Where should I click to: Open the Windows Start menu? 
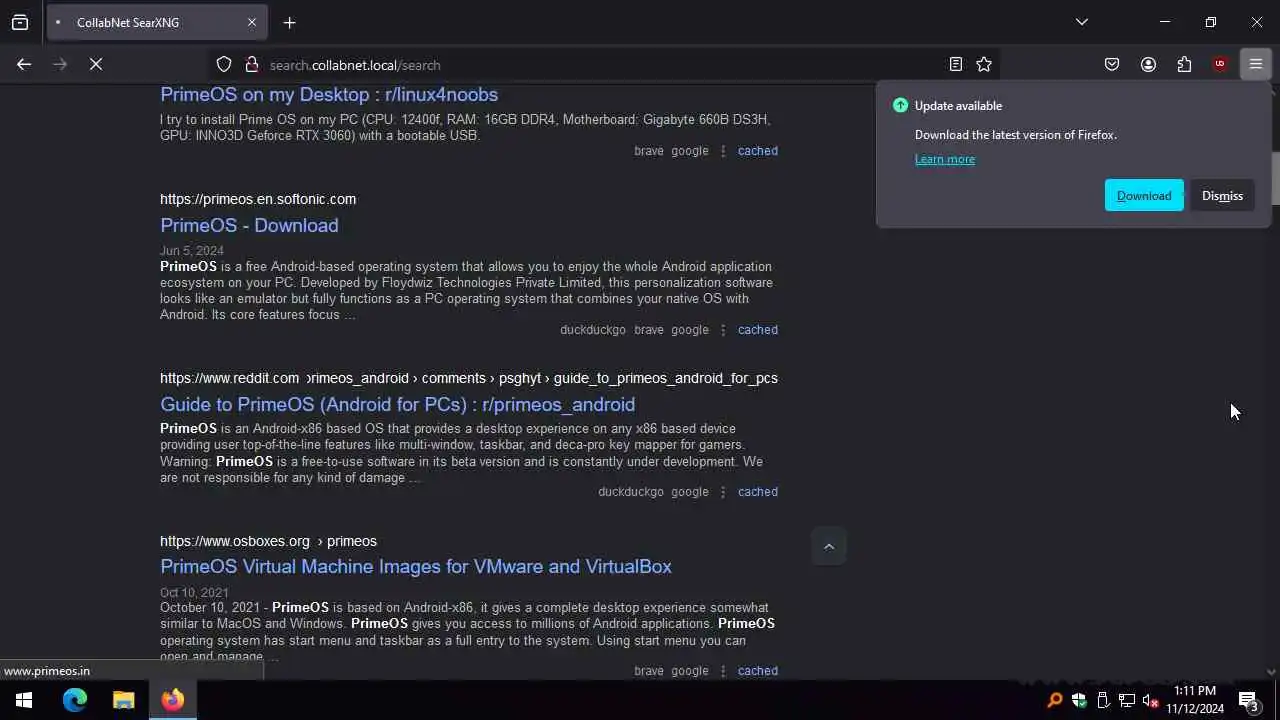point(24,700)
